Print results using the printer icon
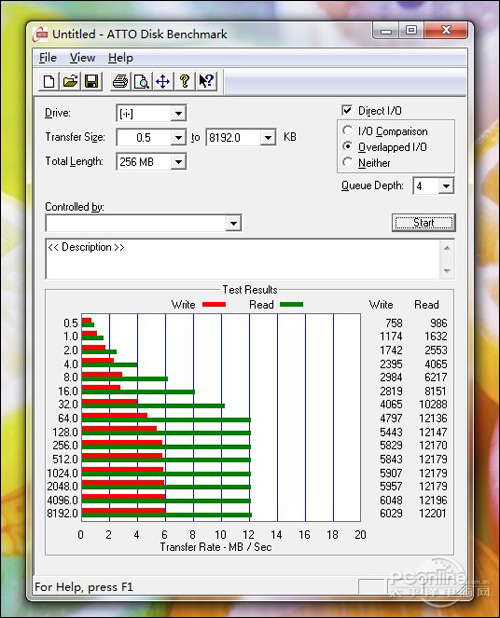 tap(120, 82)
